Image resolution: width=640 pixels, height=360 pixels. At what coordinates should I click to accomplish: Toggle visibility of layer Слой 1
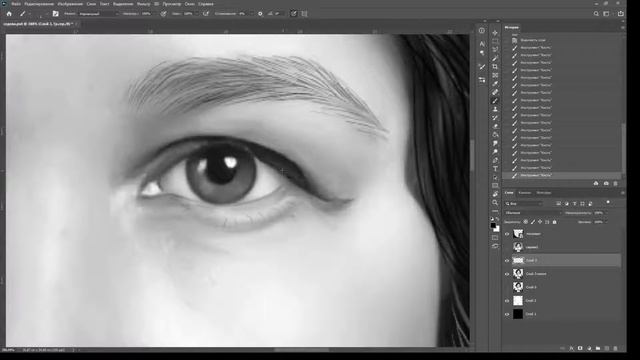[507, 314]
